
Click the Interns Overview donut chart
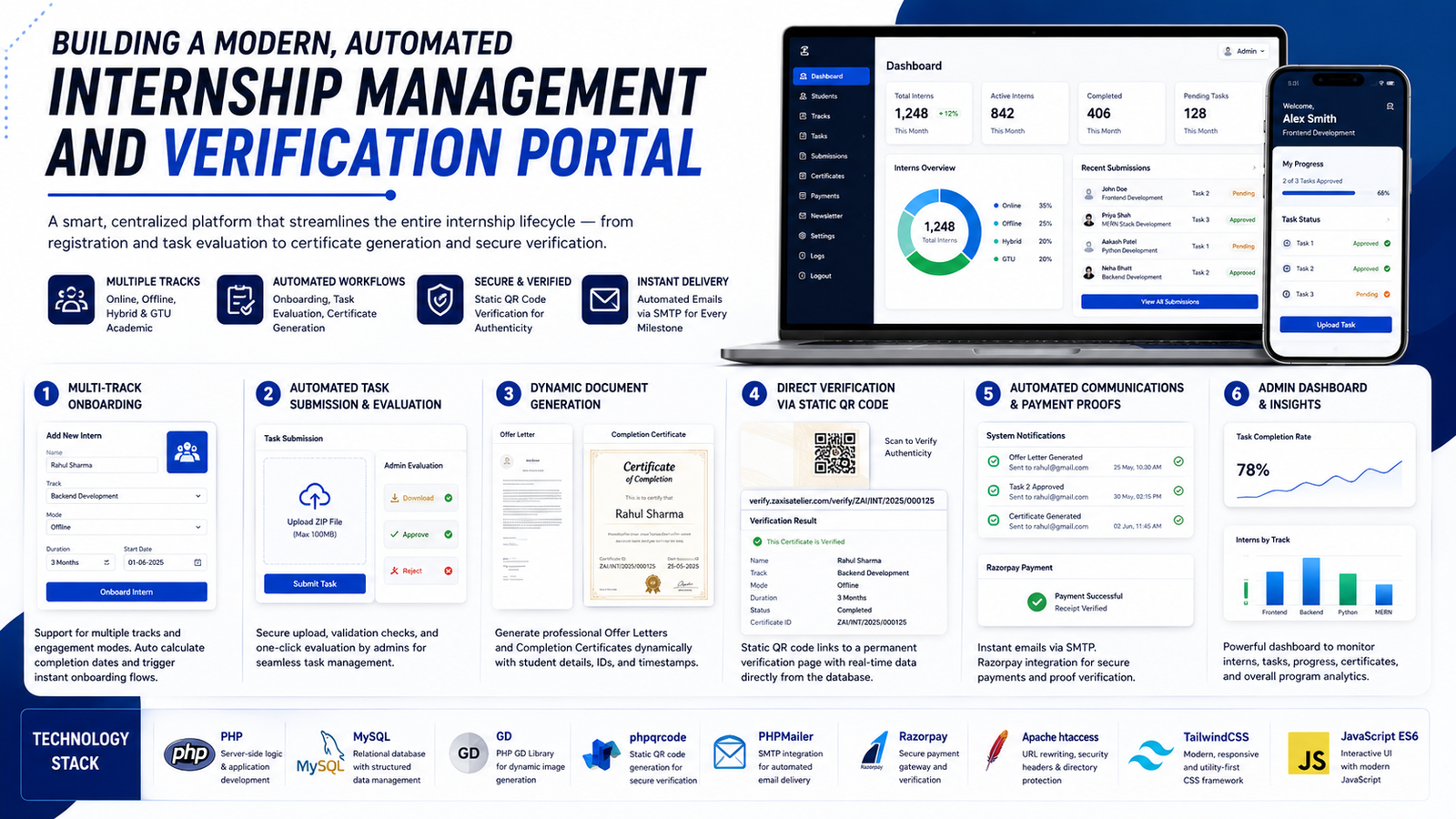939,232
